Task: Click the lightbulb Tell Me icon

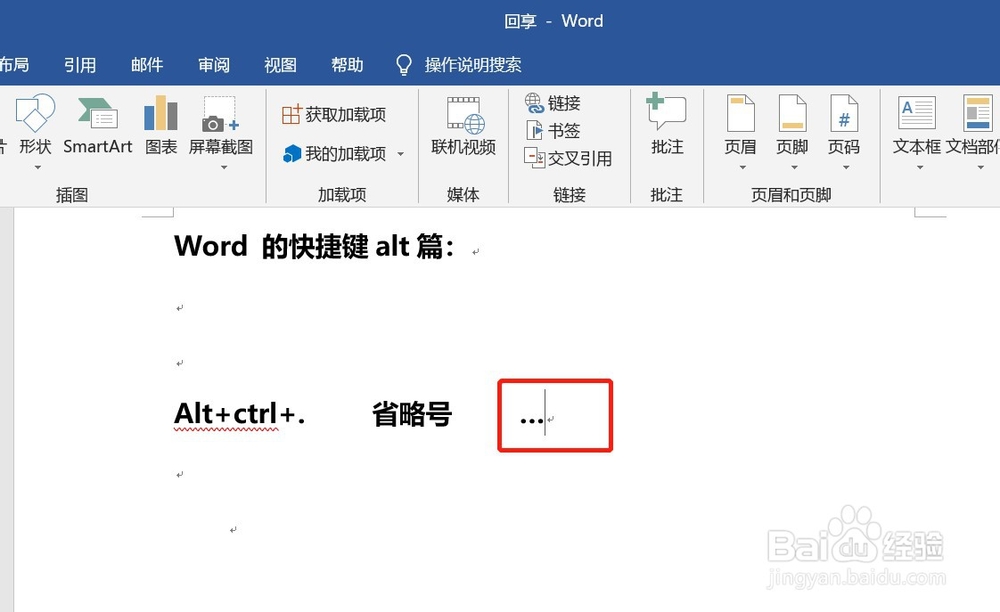Action: click(404, 64)
